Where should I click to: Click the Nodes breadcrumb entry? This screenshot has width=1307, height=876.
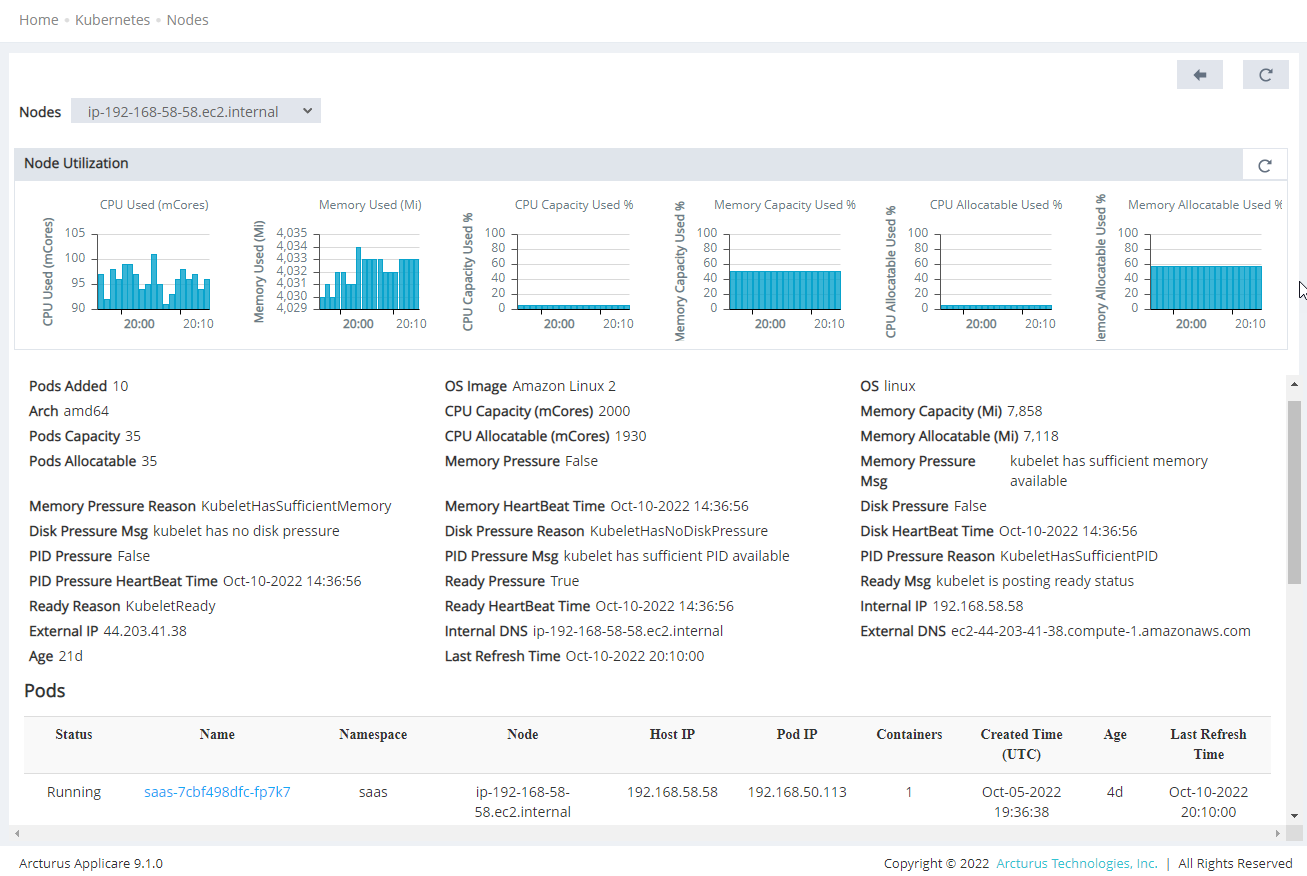[x=187, y=19]
